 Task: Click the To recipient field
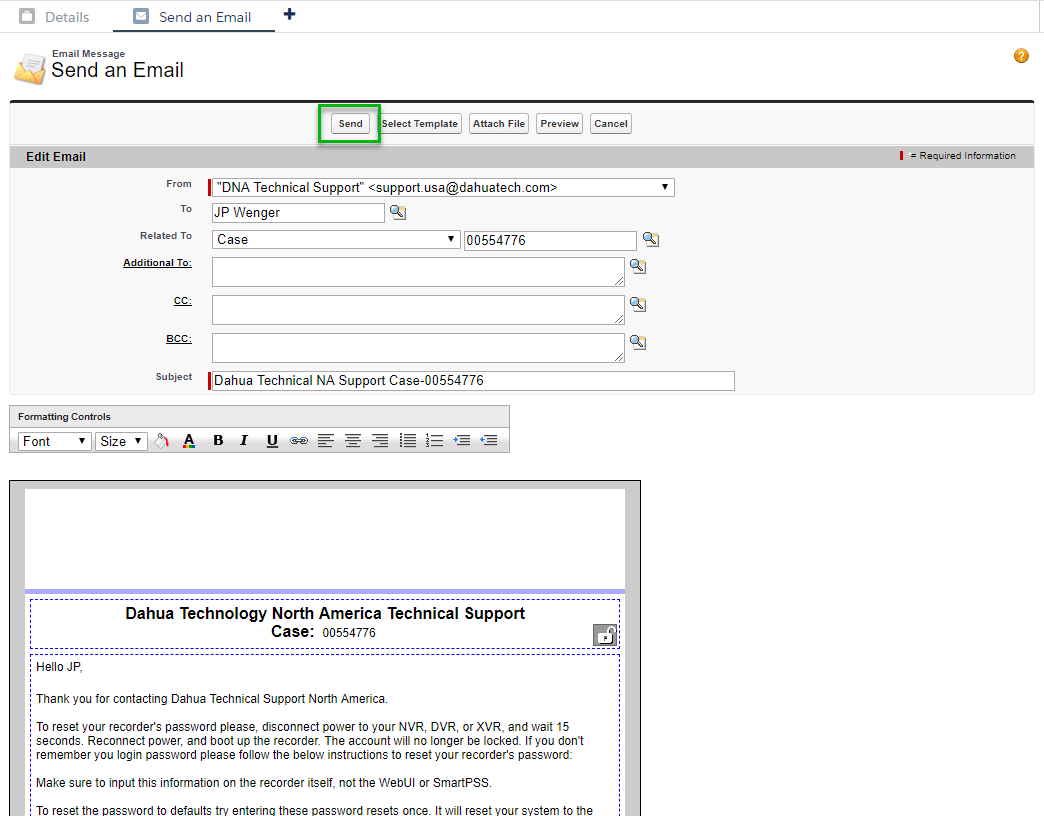pyautogui.click(x=298, y=213)
